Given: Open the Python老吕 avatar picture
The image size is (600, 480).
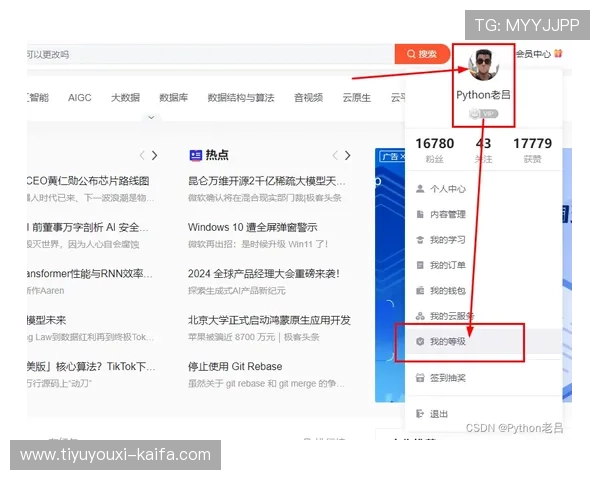Looking at the screenshot, I should pos(483,65).
